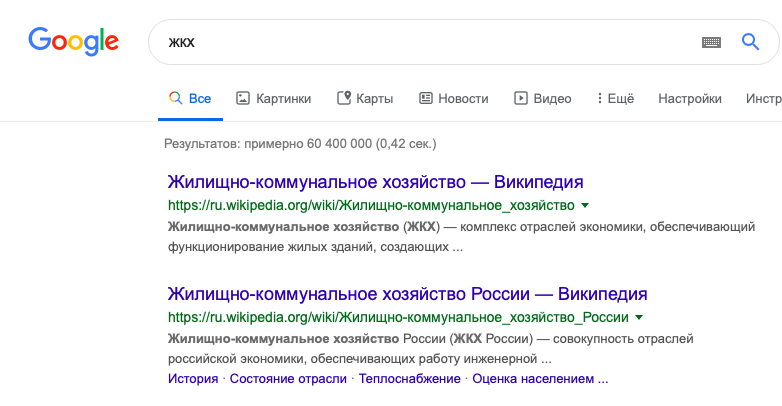Click the Карты map pin icon

pos(344,98)
